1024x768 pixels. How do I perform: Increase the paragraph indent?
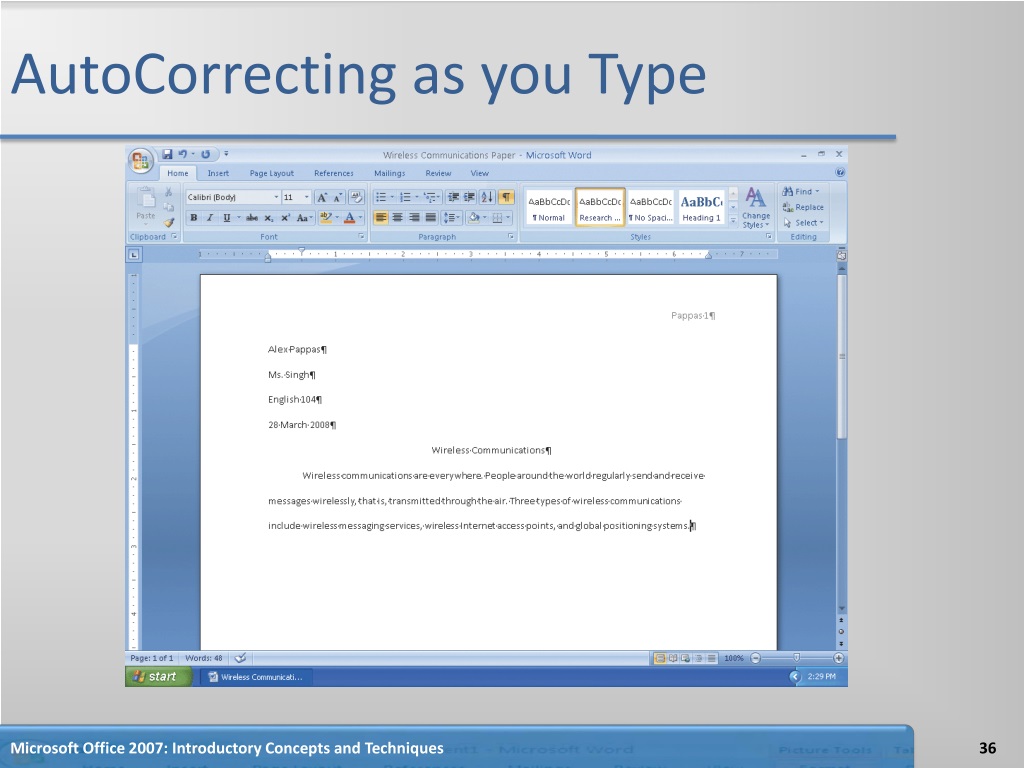click(x=469, y=197)
